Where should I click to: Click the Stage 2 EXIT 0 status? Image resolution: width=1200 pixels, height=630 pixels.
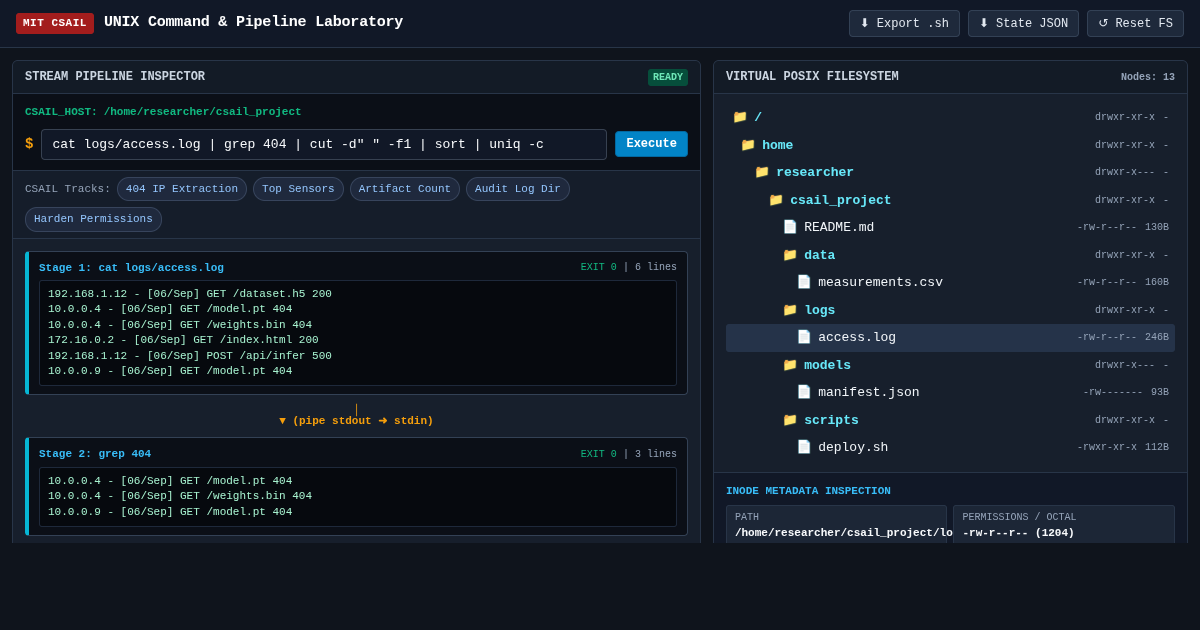pos(599,454)
